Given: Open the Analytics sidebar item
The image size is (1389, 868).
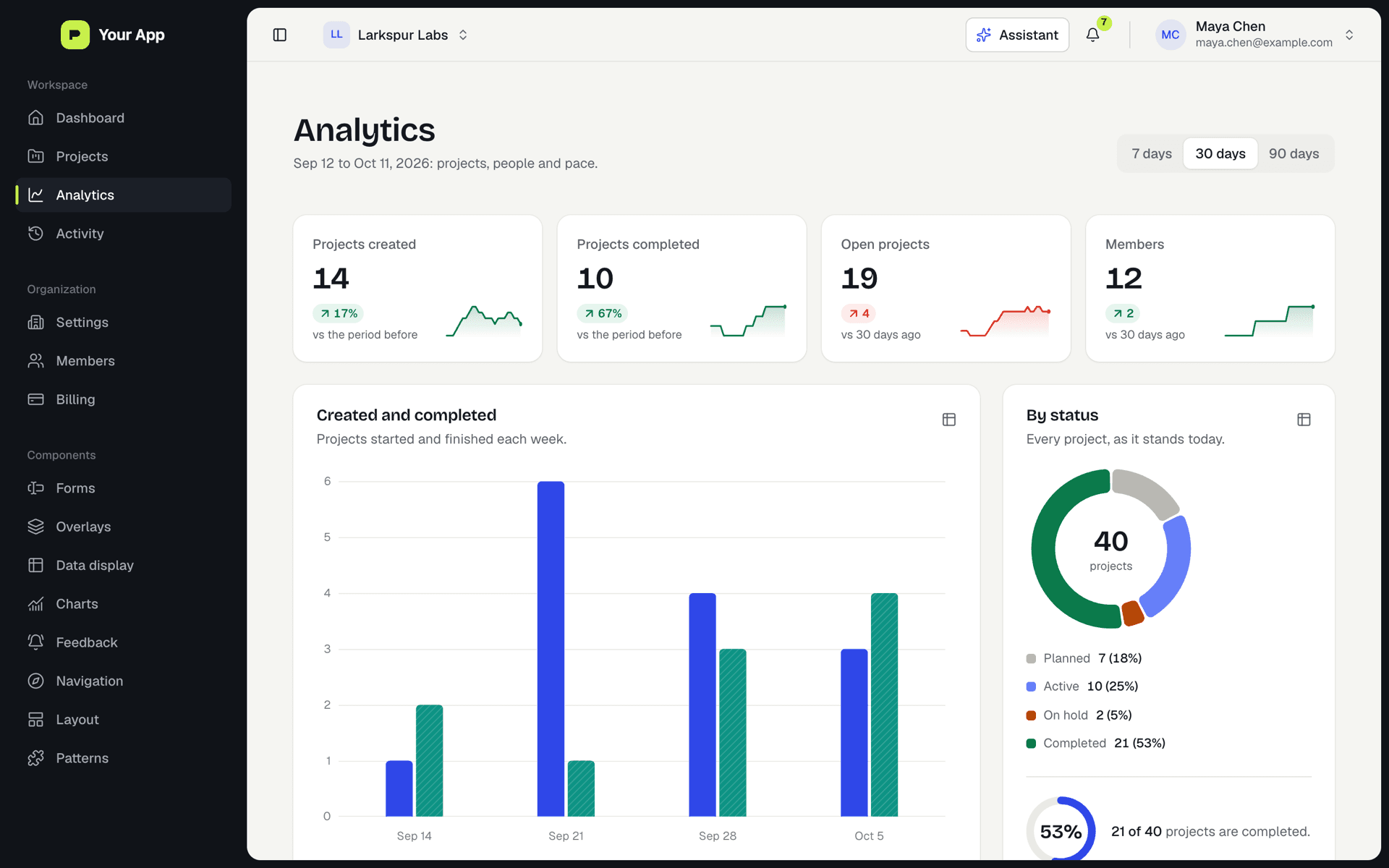Looking at the screenshot, I should (124, 195).
